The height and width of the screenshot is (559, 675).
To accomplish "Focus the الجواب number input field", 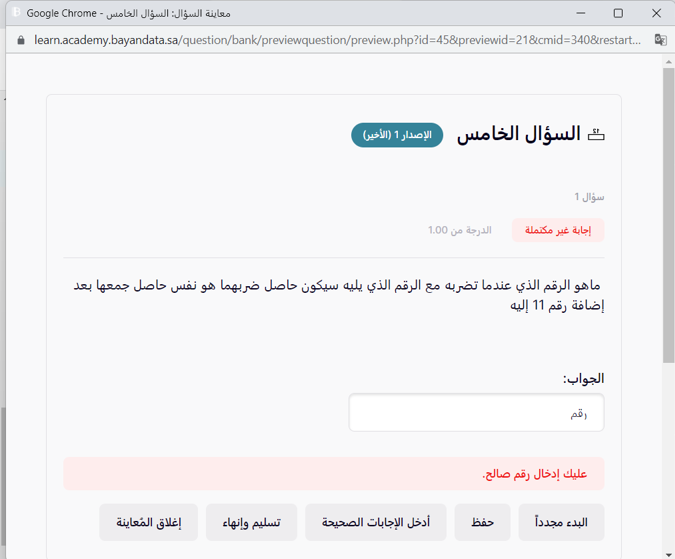I will (x=476, y=413).
